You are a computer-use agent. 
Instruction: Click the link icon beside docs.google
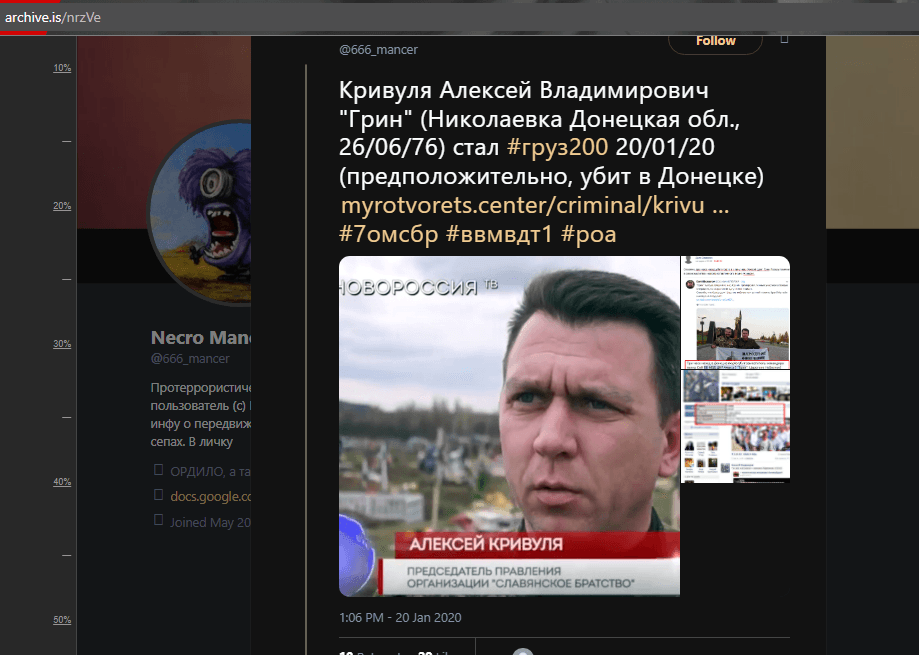tap(158, 495)
